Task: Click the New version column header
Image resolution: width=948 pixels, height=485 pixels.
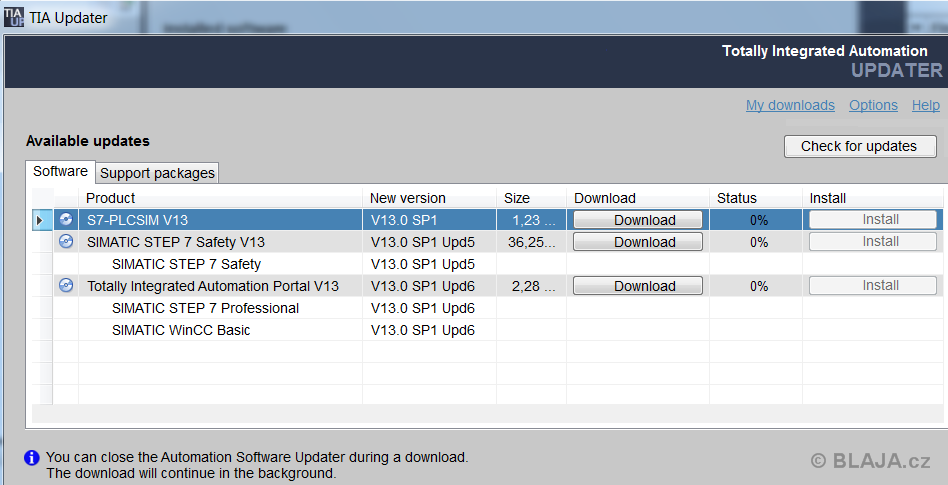Action: click(x=429, y=198)
